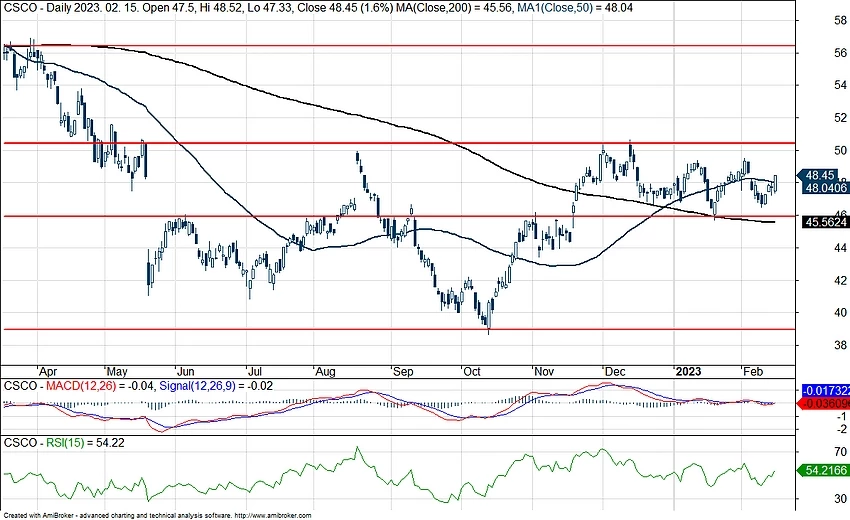850x520 pixels.
Task: Click the -1 label on MACD axis
Action: coord(841,416)
